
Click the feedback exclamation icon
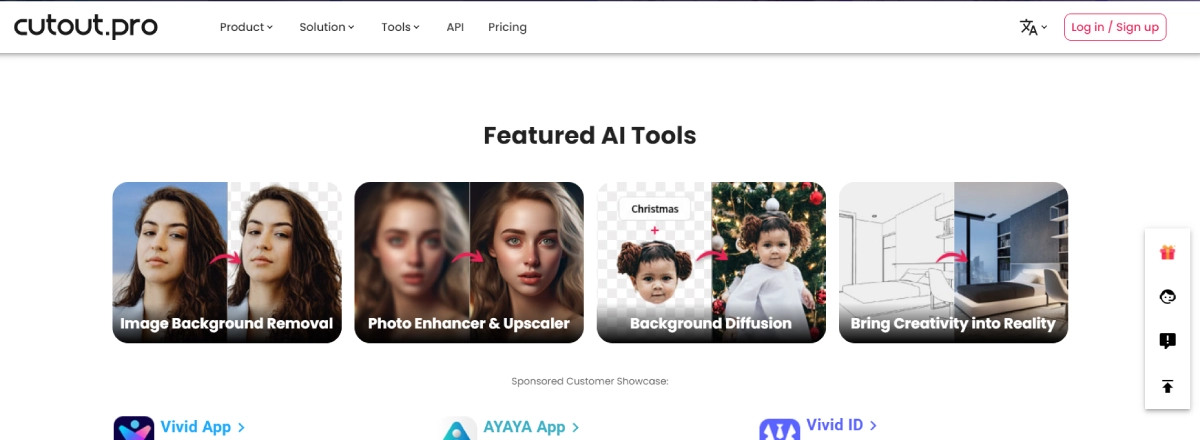[x=1167, y=341]
